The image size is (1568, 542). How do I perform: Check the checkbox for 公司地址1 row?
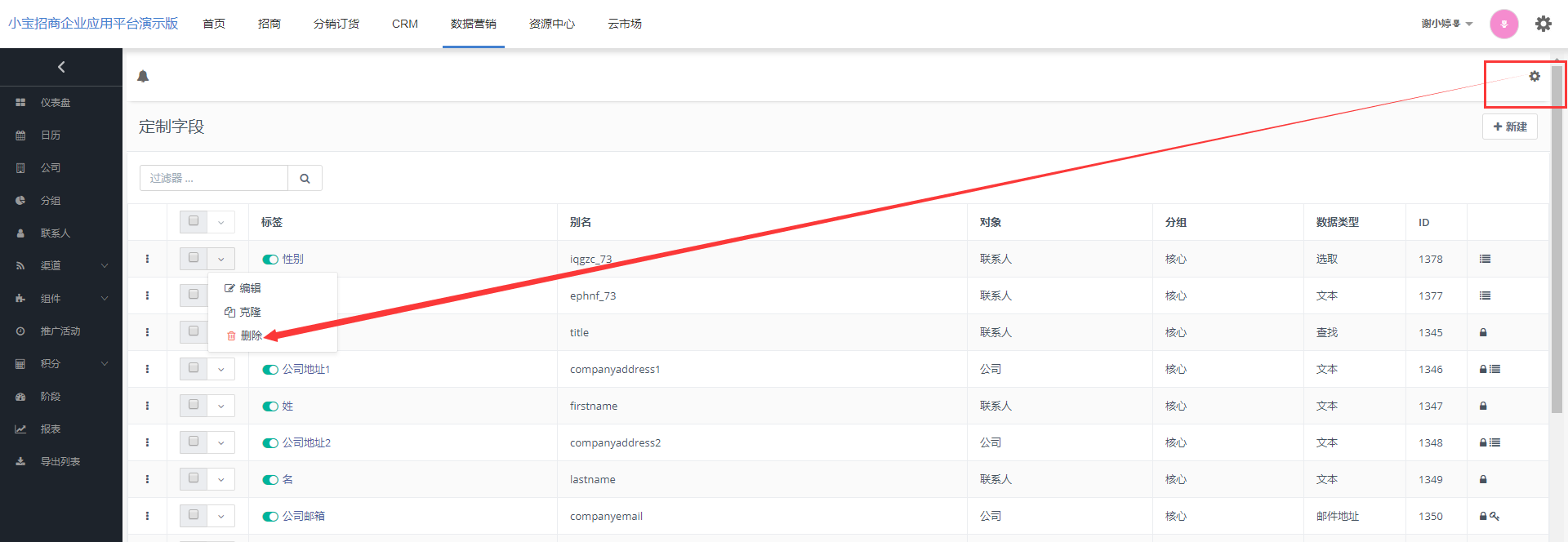pyautogui.click(x=194, y=368)
